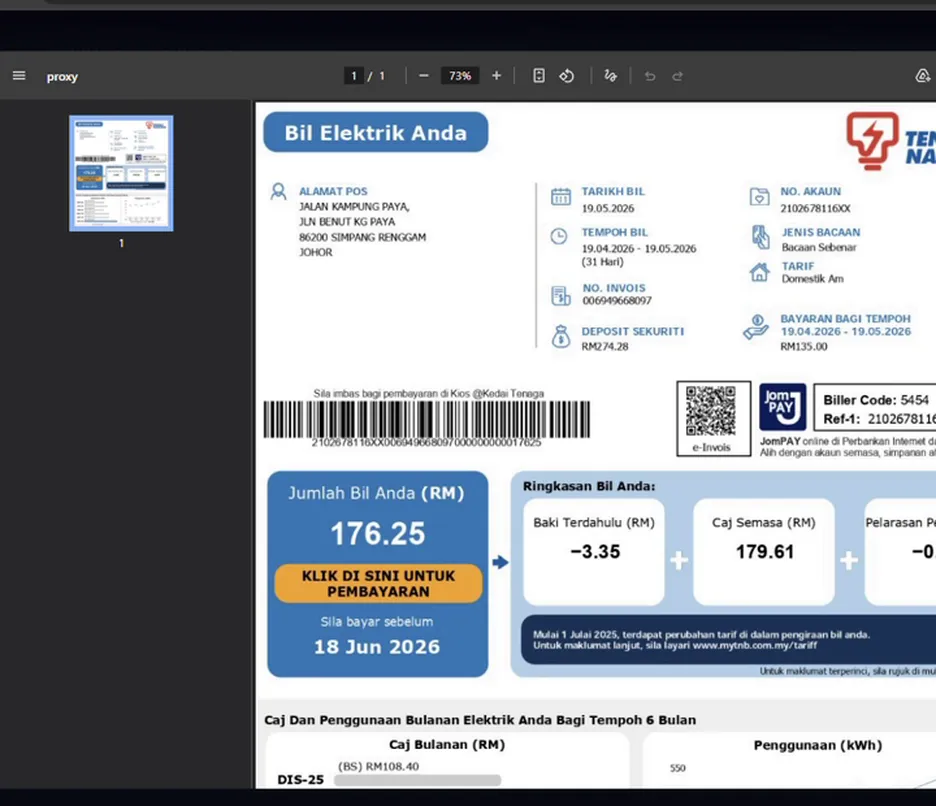Click the proxy document title

[x=62, y=76]
